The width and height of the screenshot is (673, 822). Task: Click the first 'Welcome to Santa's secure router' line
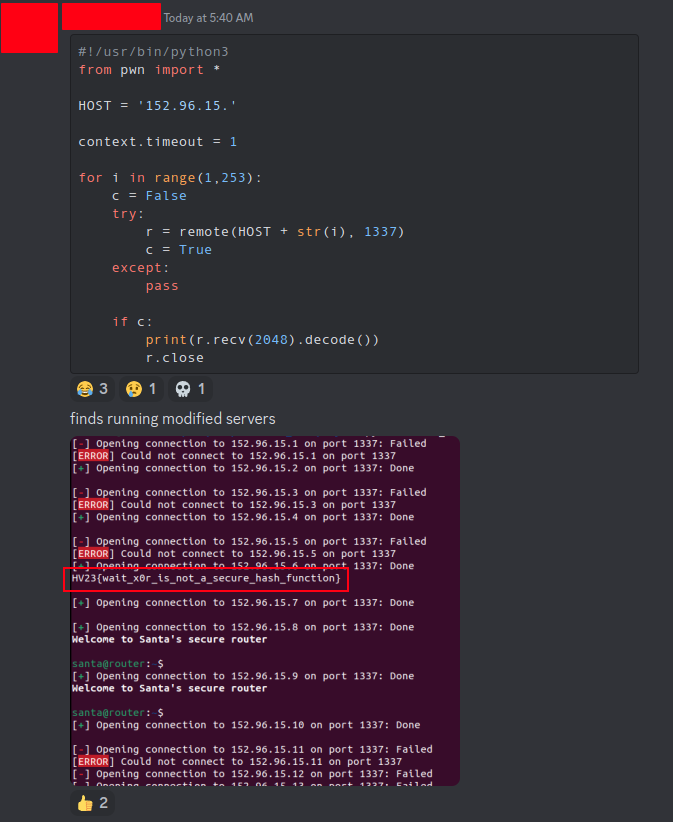tap(169, 639)
